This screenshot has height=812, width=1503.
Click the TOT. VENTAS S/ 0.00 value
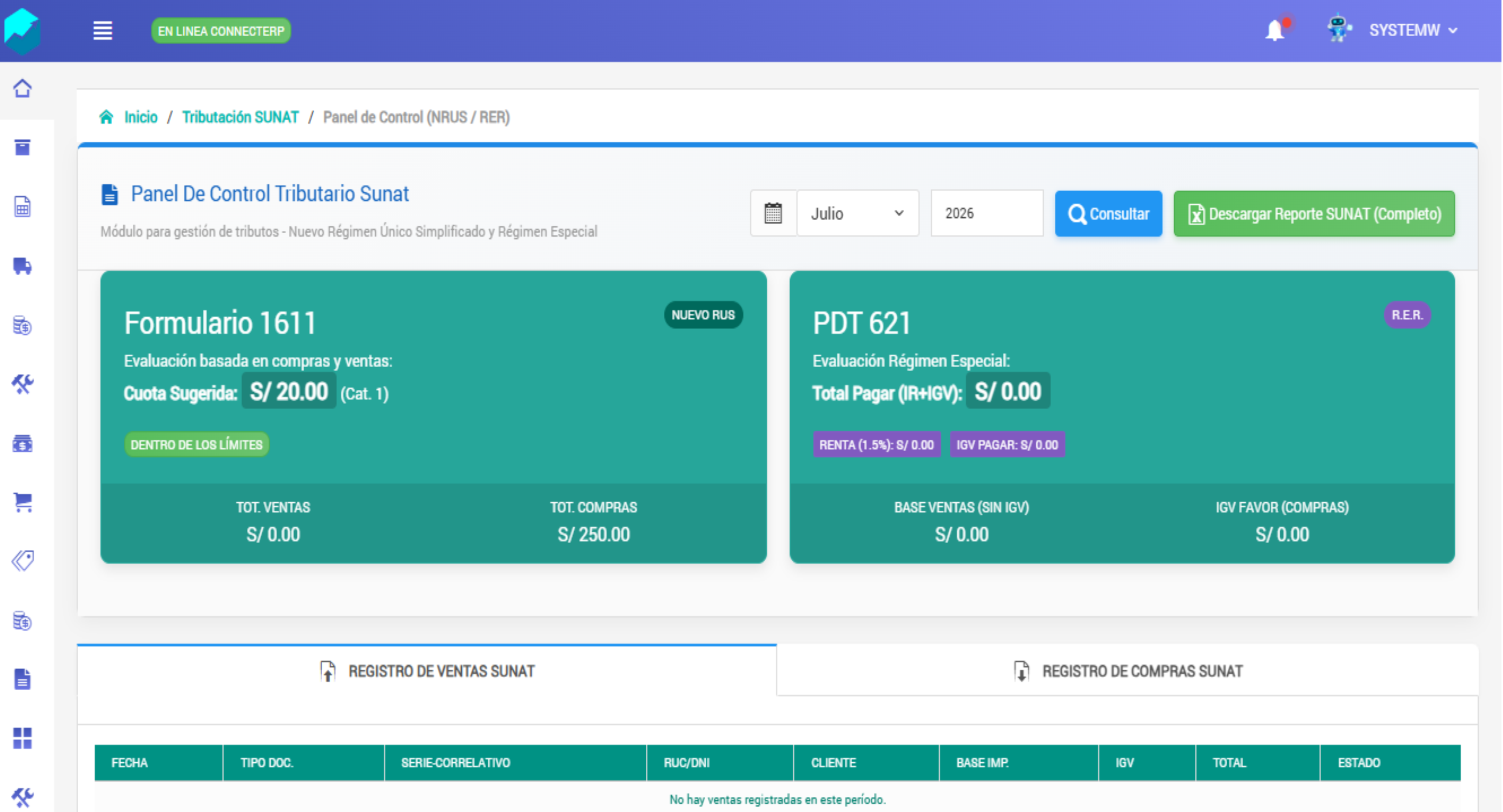[x=273, y=534]
